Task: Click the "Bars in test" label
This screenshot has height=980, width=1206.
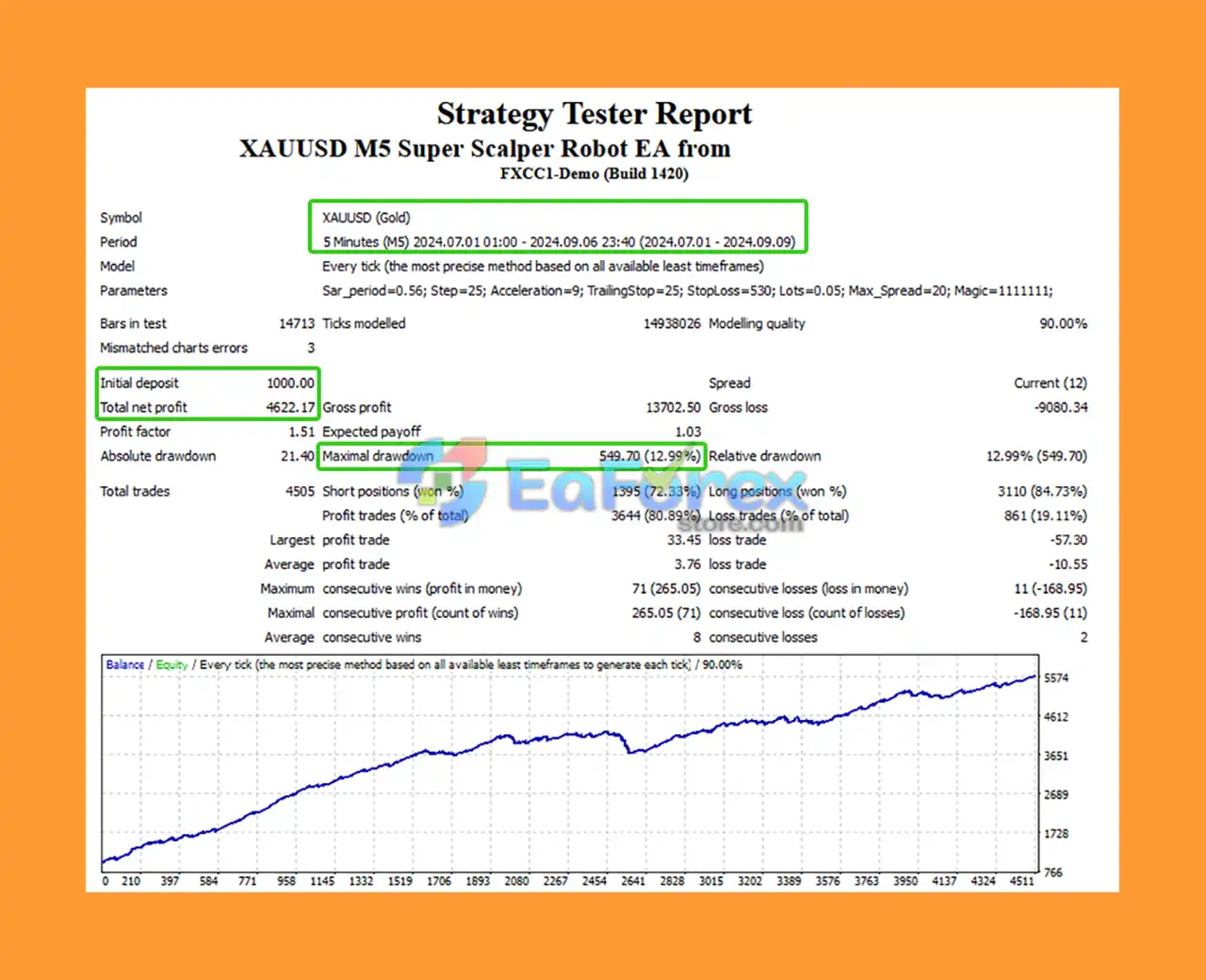Action: tap(133, 323)
